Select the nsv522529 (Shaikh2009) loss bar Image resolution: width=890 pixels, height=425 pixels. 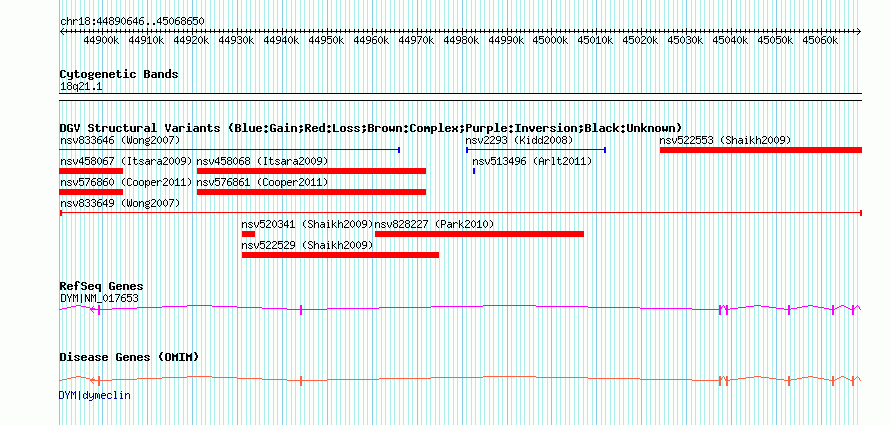click(x=340, y=255)
